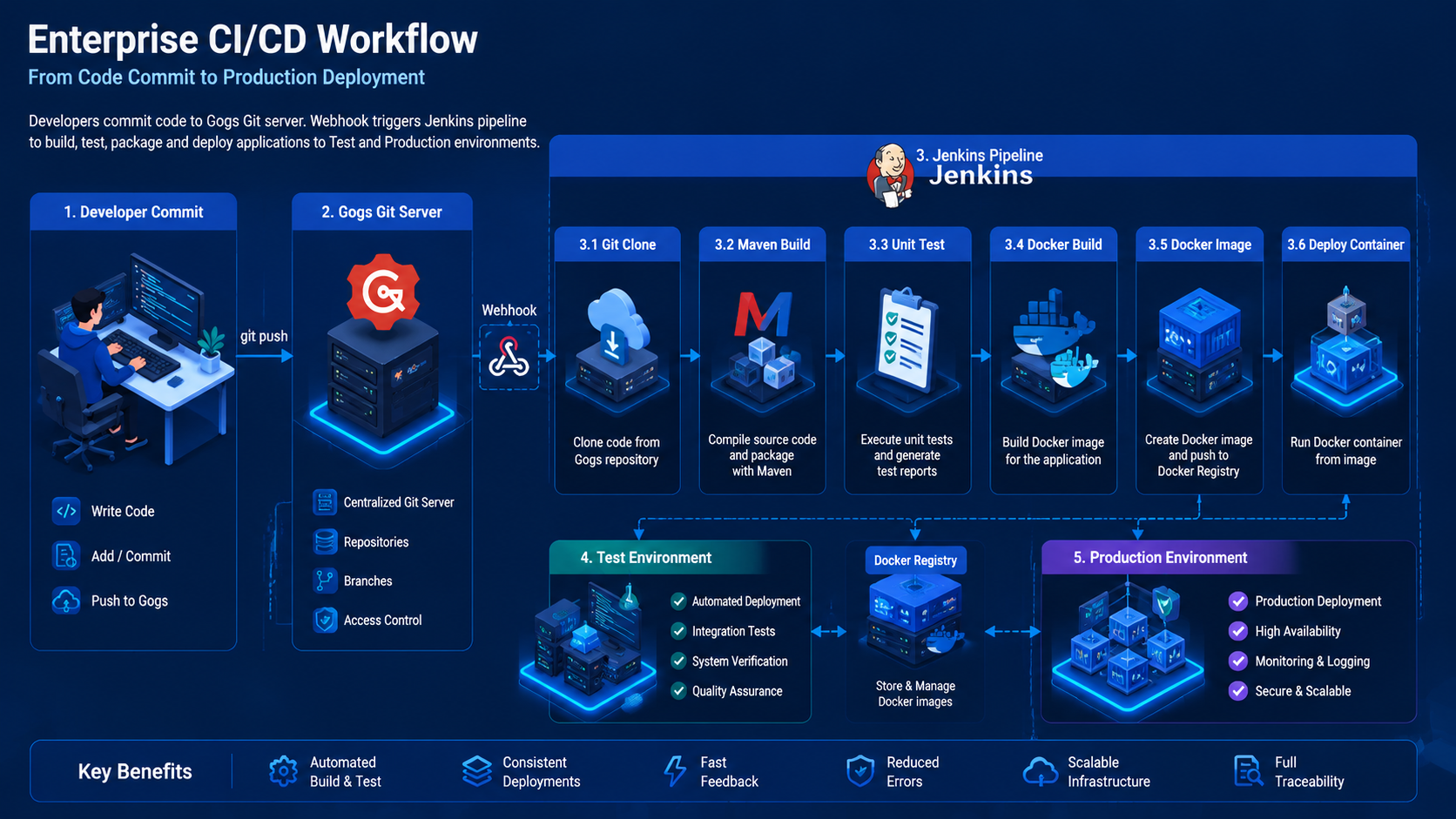Select the Test Environment servers illustration
1456x819 pixels.
tap(589, 648)
